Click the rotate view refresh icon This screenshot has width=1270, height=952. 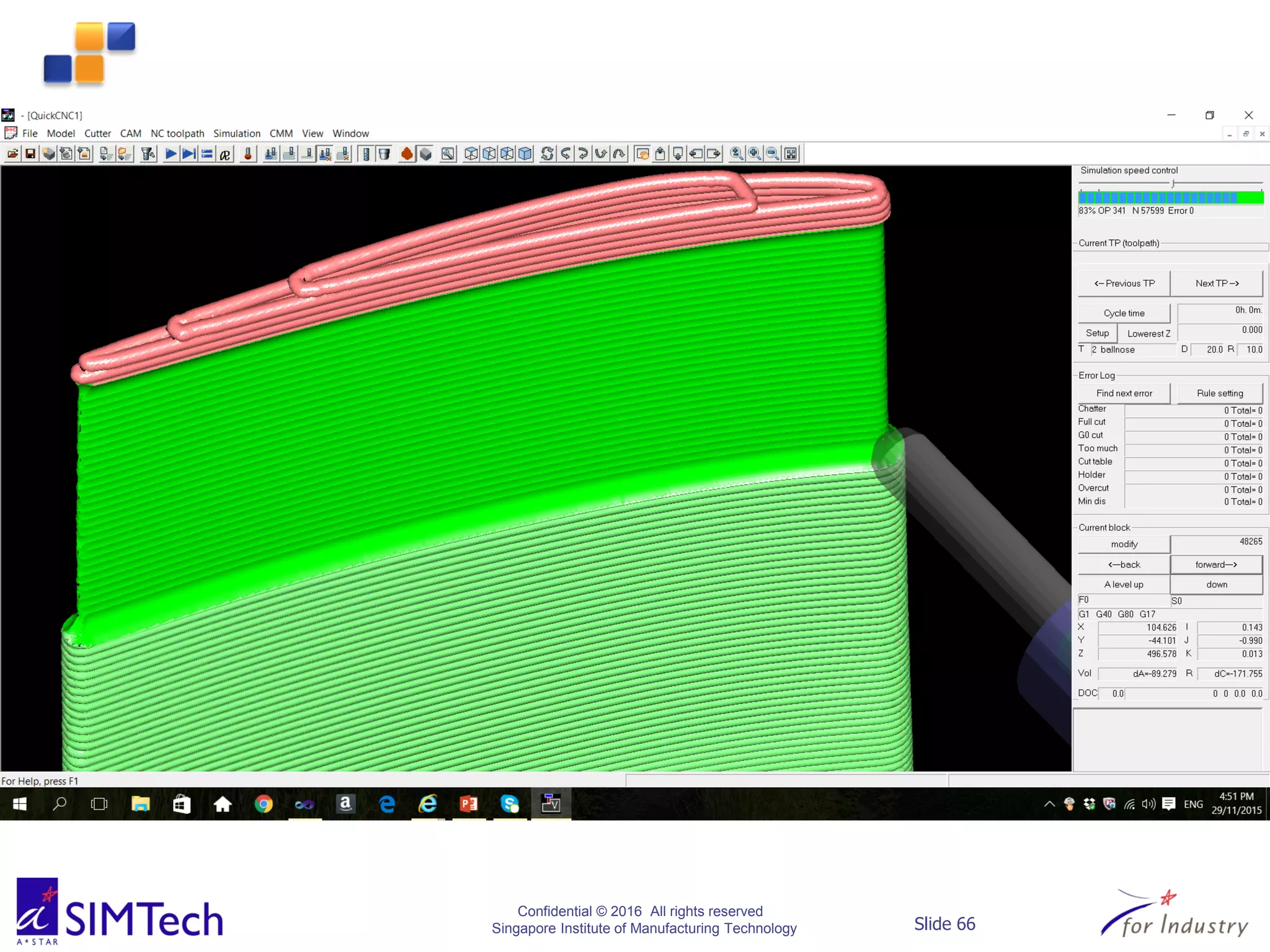pos(547,154)
